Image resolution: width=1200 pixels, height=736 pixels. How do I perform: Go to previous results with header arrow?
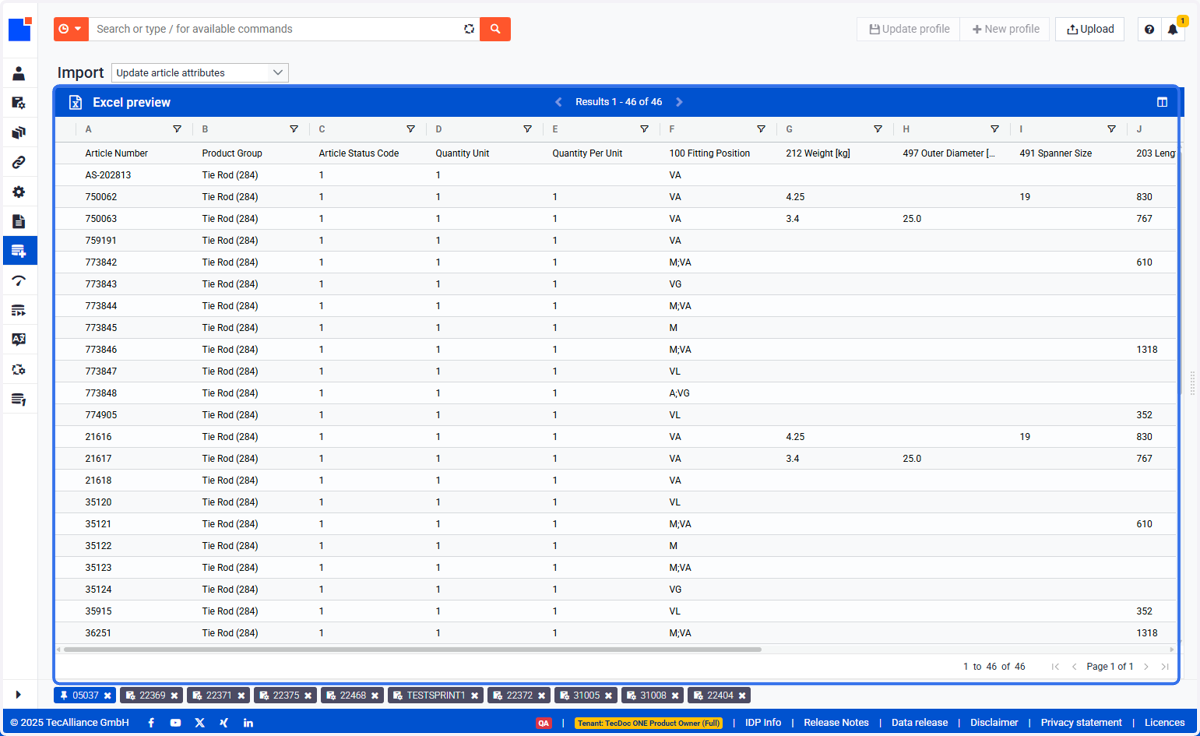click(x=559, y=102)
